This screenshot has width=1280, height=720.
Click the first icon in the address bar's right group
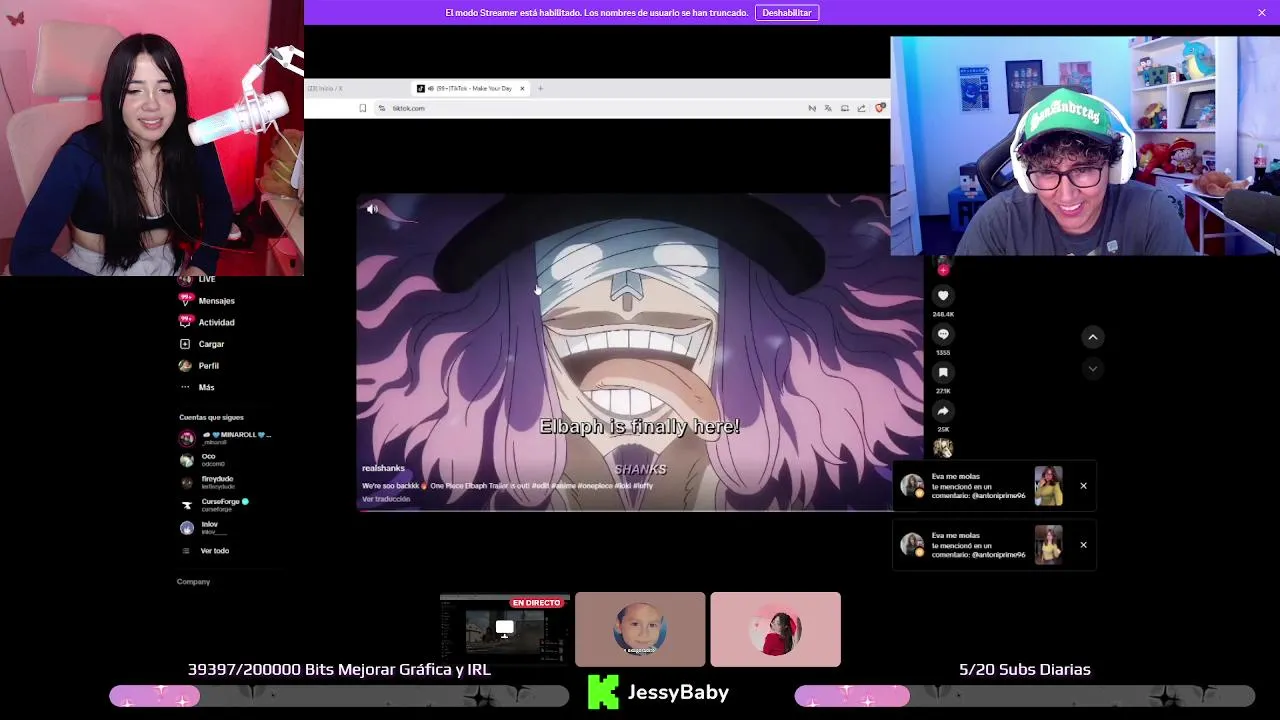pyautogui.click(x=812, y=108)
